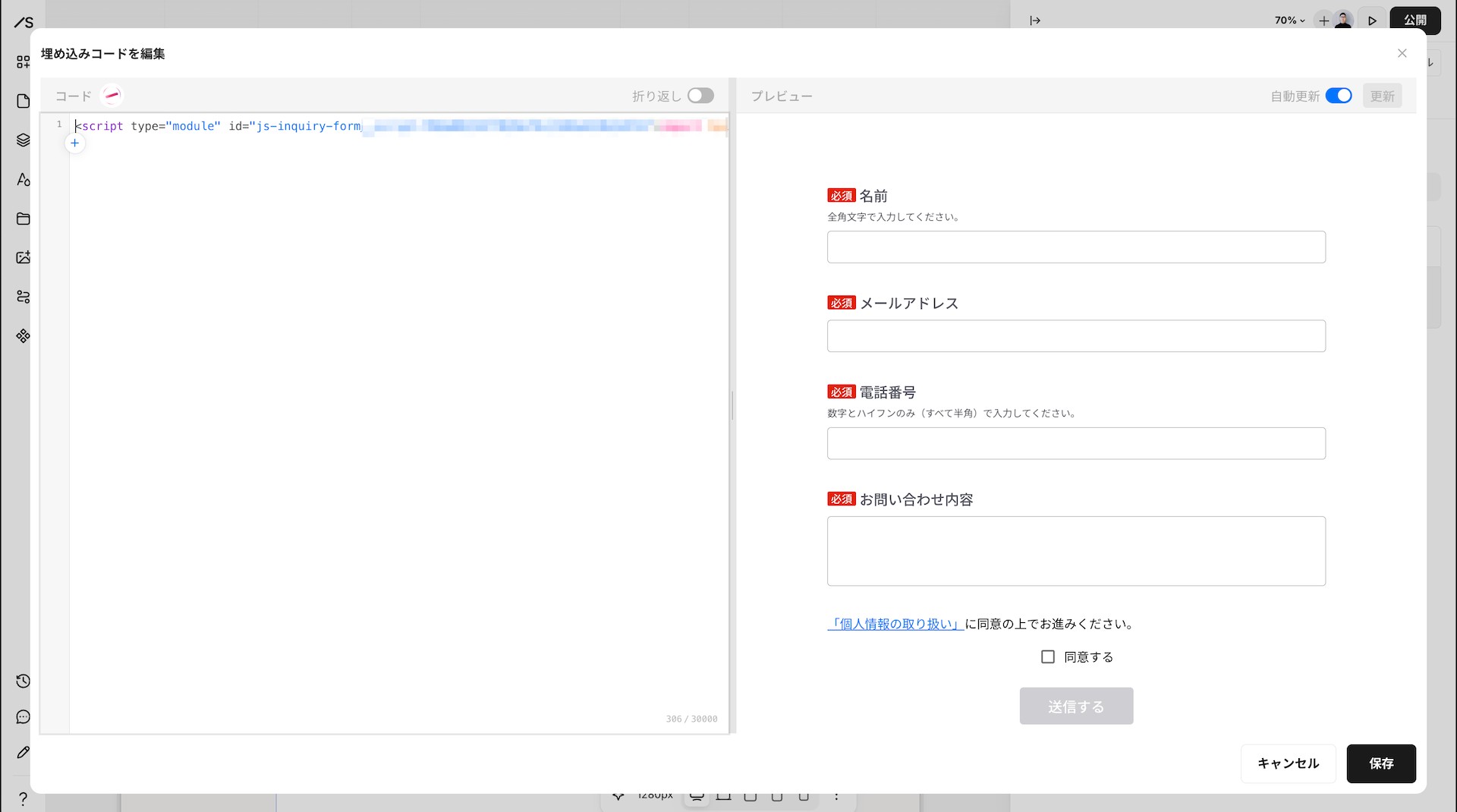The image size is (1457, 812).
Task: Open the user avatar in top bar
Action: pos(1344,20)
